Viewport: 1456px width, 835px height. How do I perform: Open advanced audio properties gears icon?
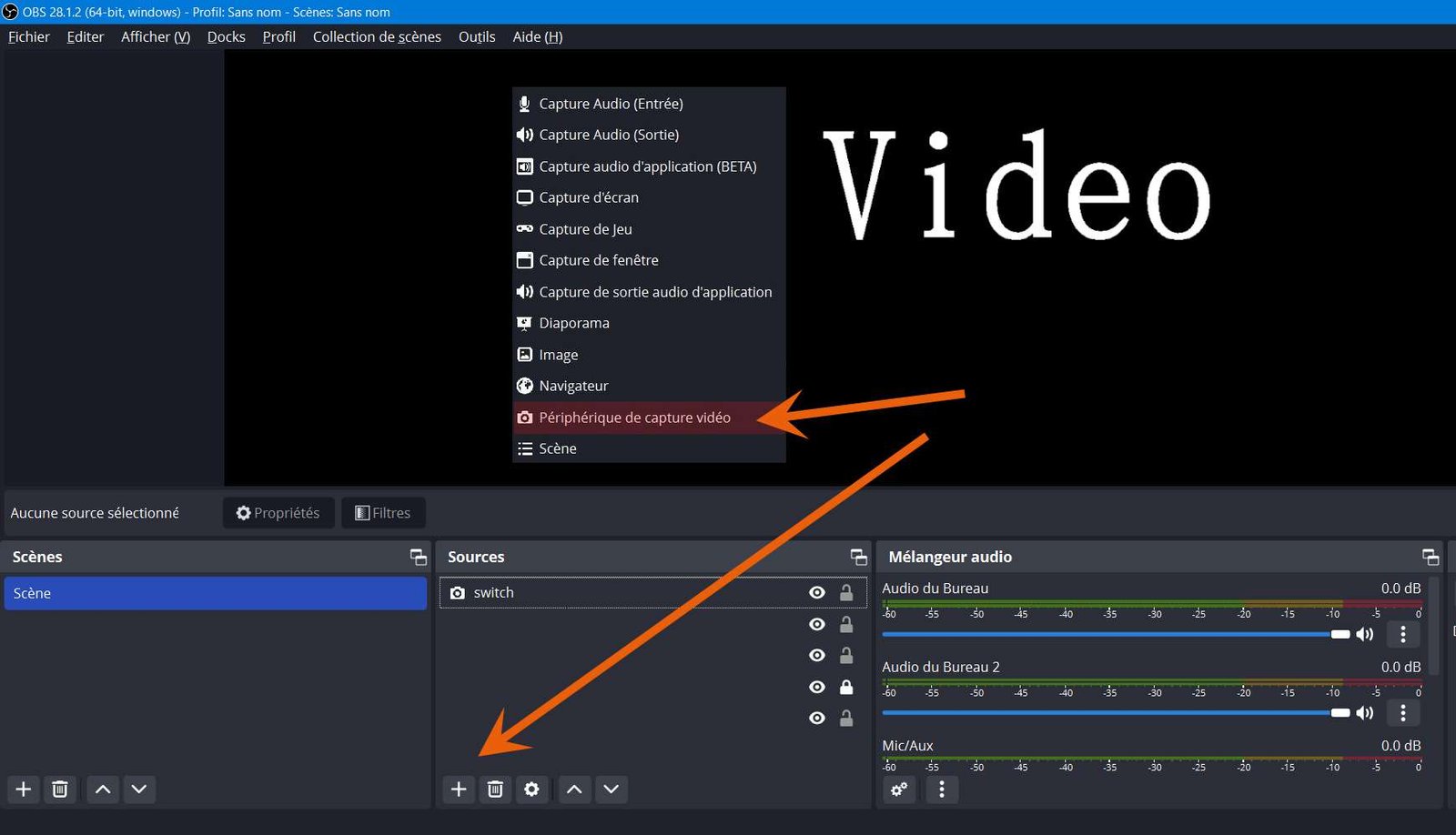tap(899, 789)
